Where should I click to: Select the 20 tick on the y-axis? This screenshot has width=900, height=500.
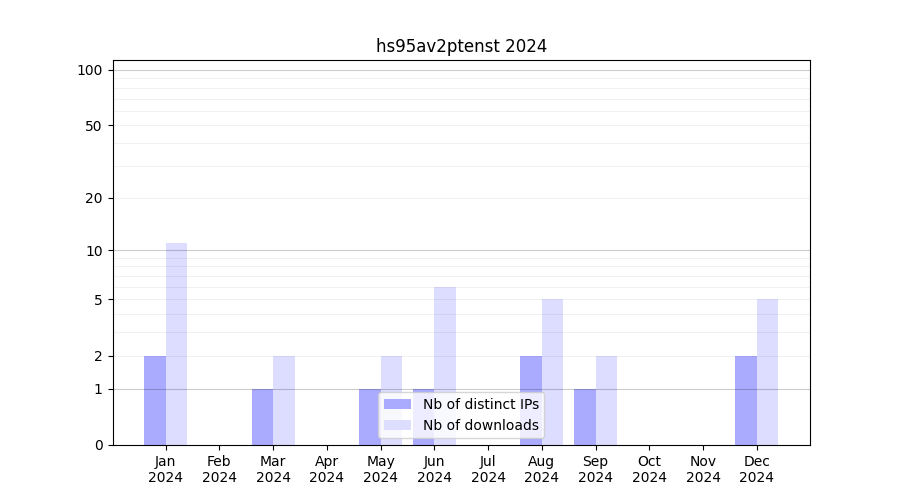94,198
